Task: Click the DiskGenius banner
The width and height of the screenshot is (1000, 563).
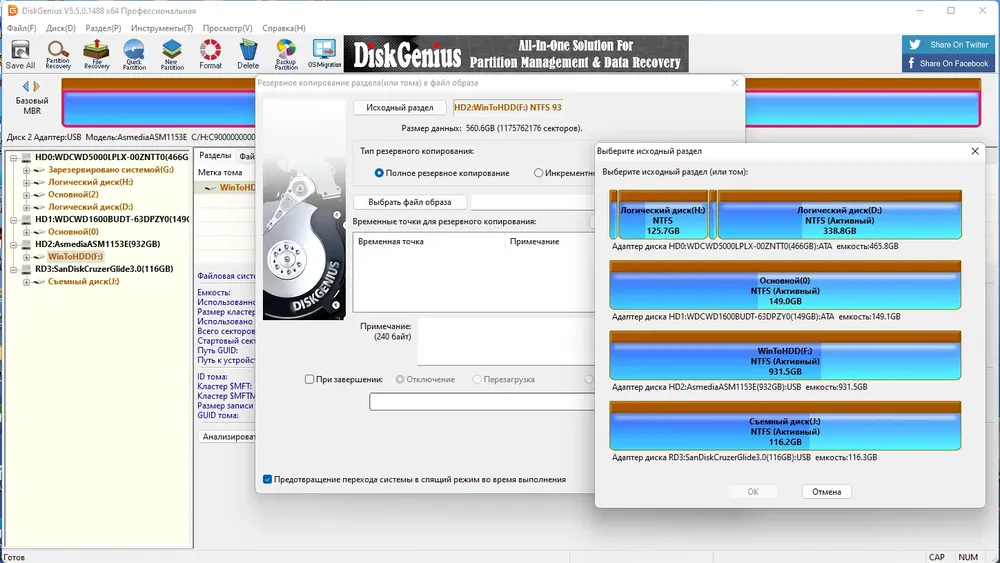Action: point(516,54)
